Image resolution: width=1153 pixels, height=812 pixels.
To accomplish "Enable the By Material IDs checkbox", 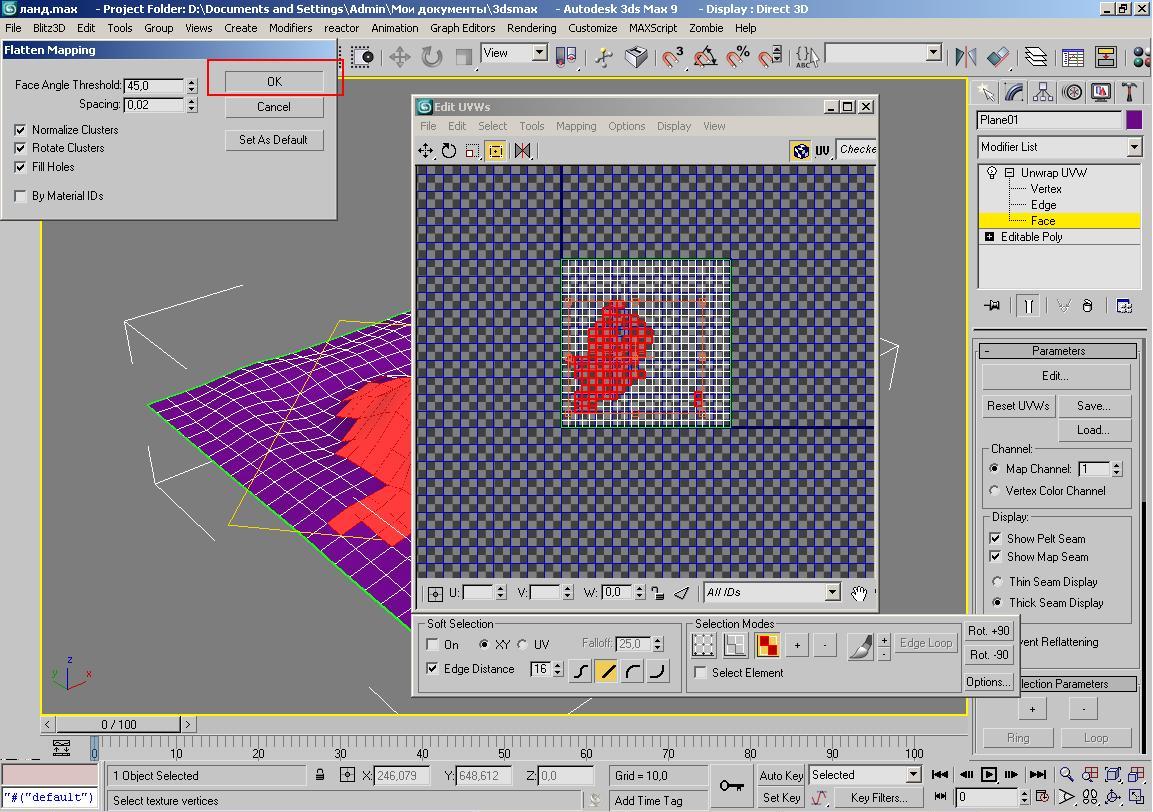I will 20,196.
